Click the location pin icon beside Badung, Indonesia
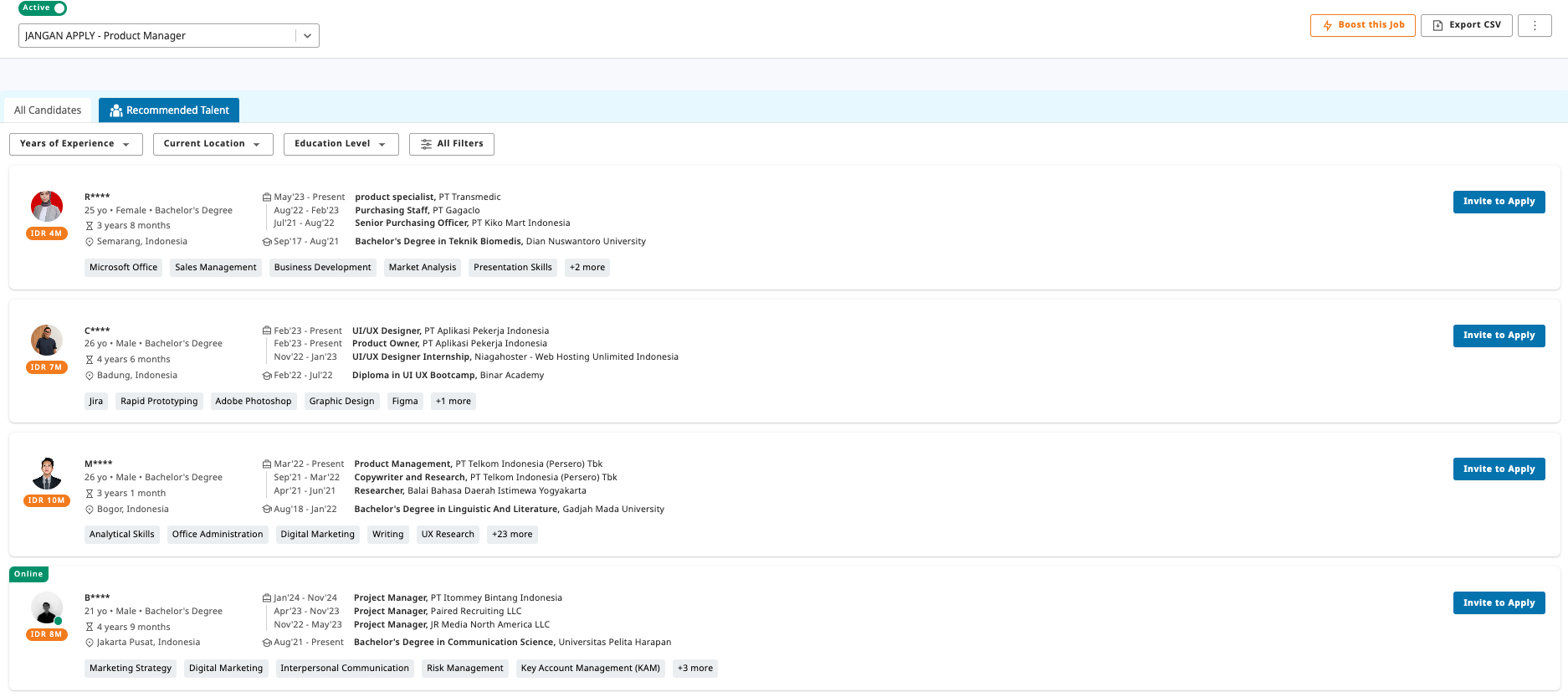 (90, 376)
